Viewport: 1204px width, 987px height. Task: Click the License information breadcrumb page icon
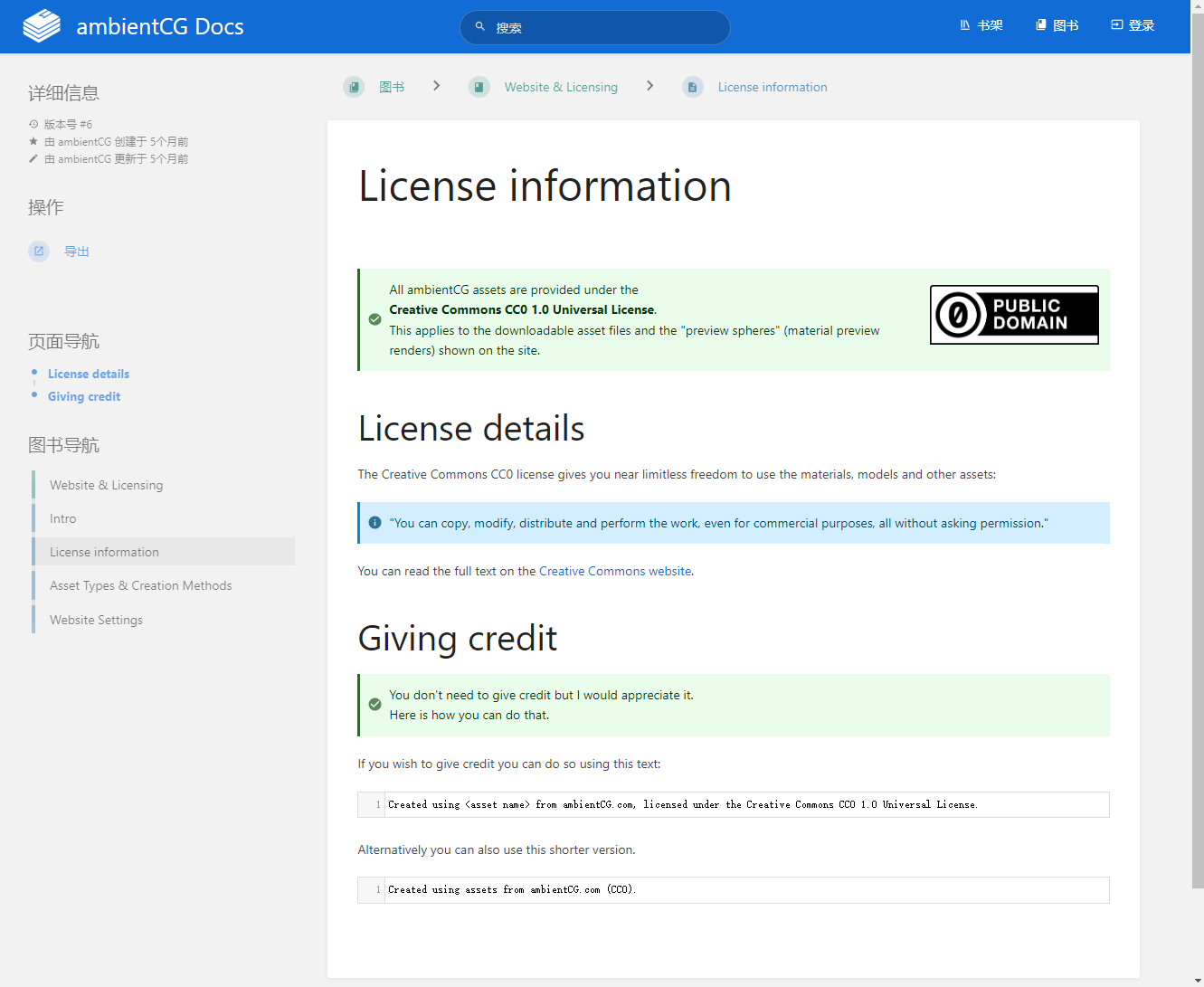693,87
